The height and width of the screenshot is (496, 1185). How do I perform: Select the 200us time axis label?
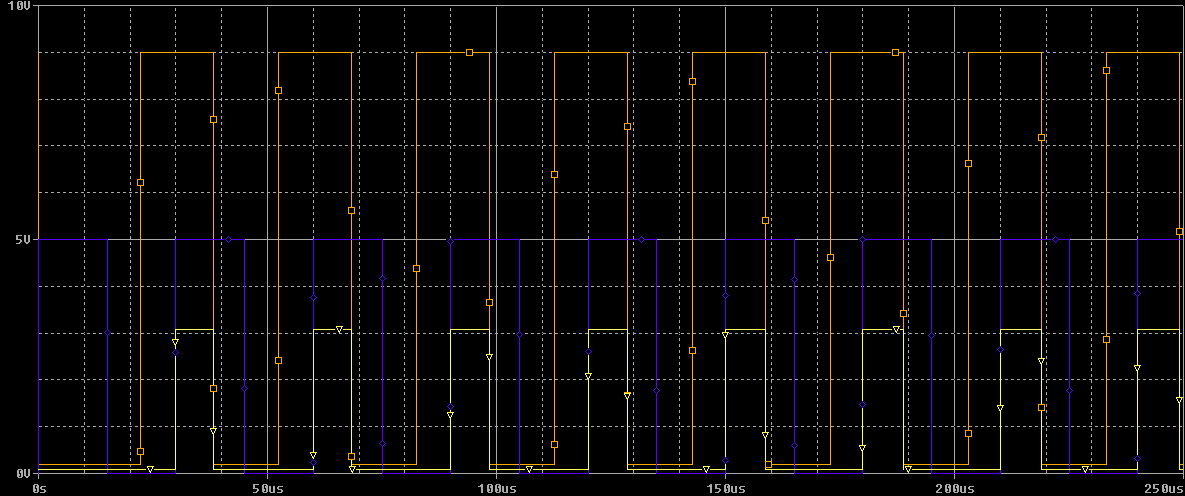[x=954, y=488]
